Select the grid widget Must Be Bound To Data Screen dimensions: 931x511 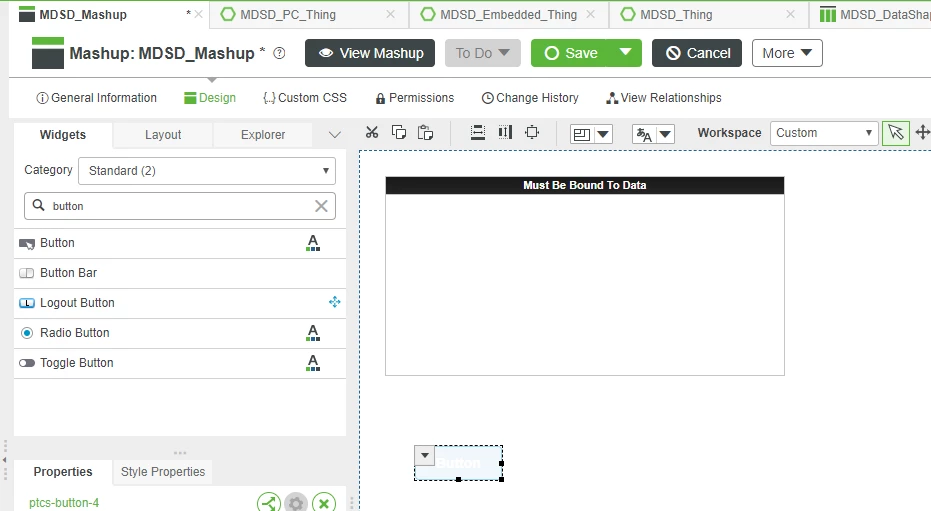pyautogui.click(x=585, y=276)
